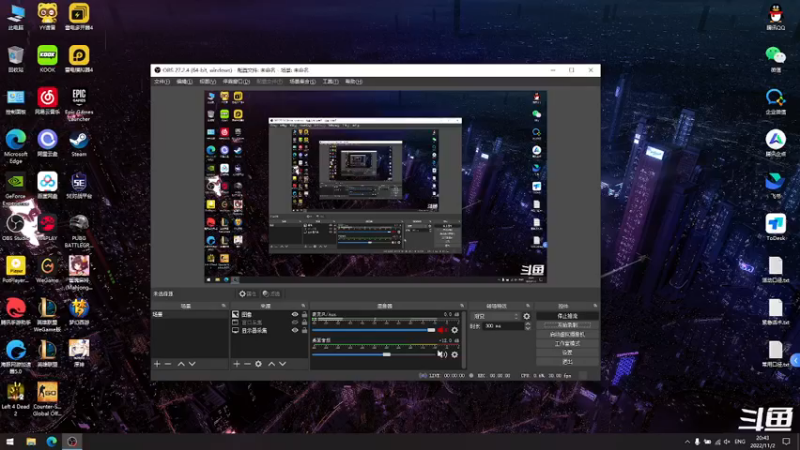Viewport: 800px width, 450px height.
Task: Pop out the Controls dock icon
Action: pyautogui.click(x=595, y=306)
